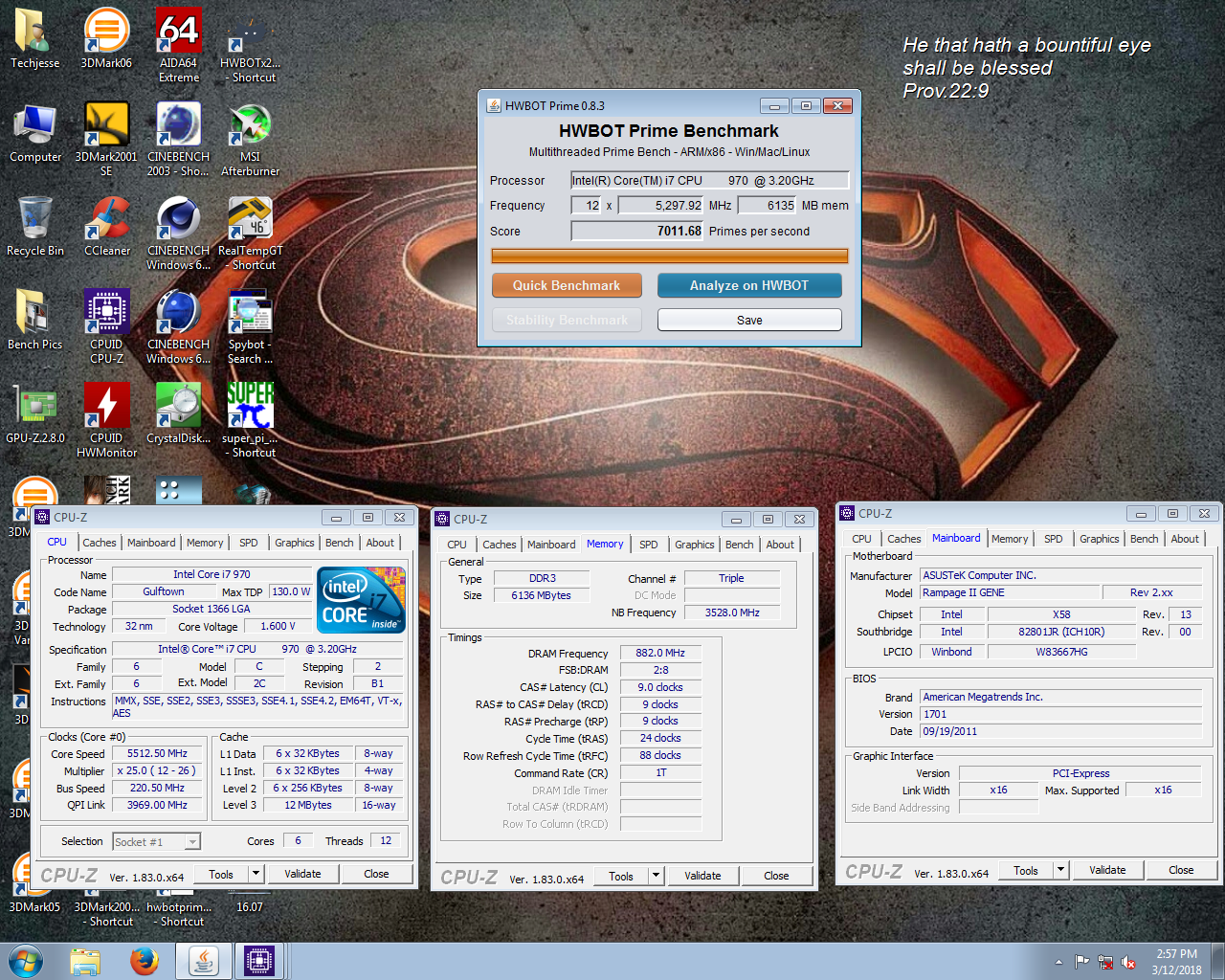1225x980 pixels.
Task: Click Analyze on HWBOT button
Action: point(749,285)
